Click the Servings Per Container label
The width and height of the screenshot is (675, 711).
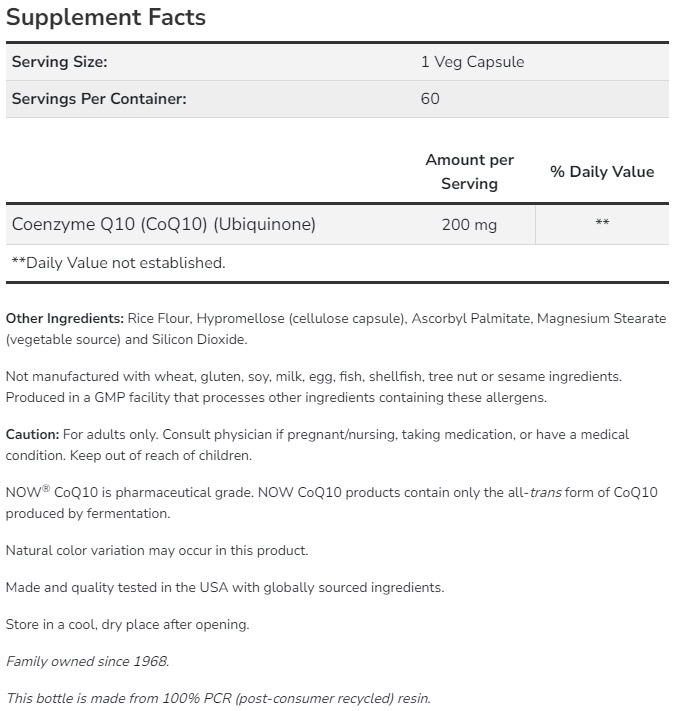pos(99,99)
